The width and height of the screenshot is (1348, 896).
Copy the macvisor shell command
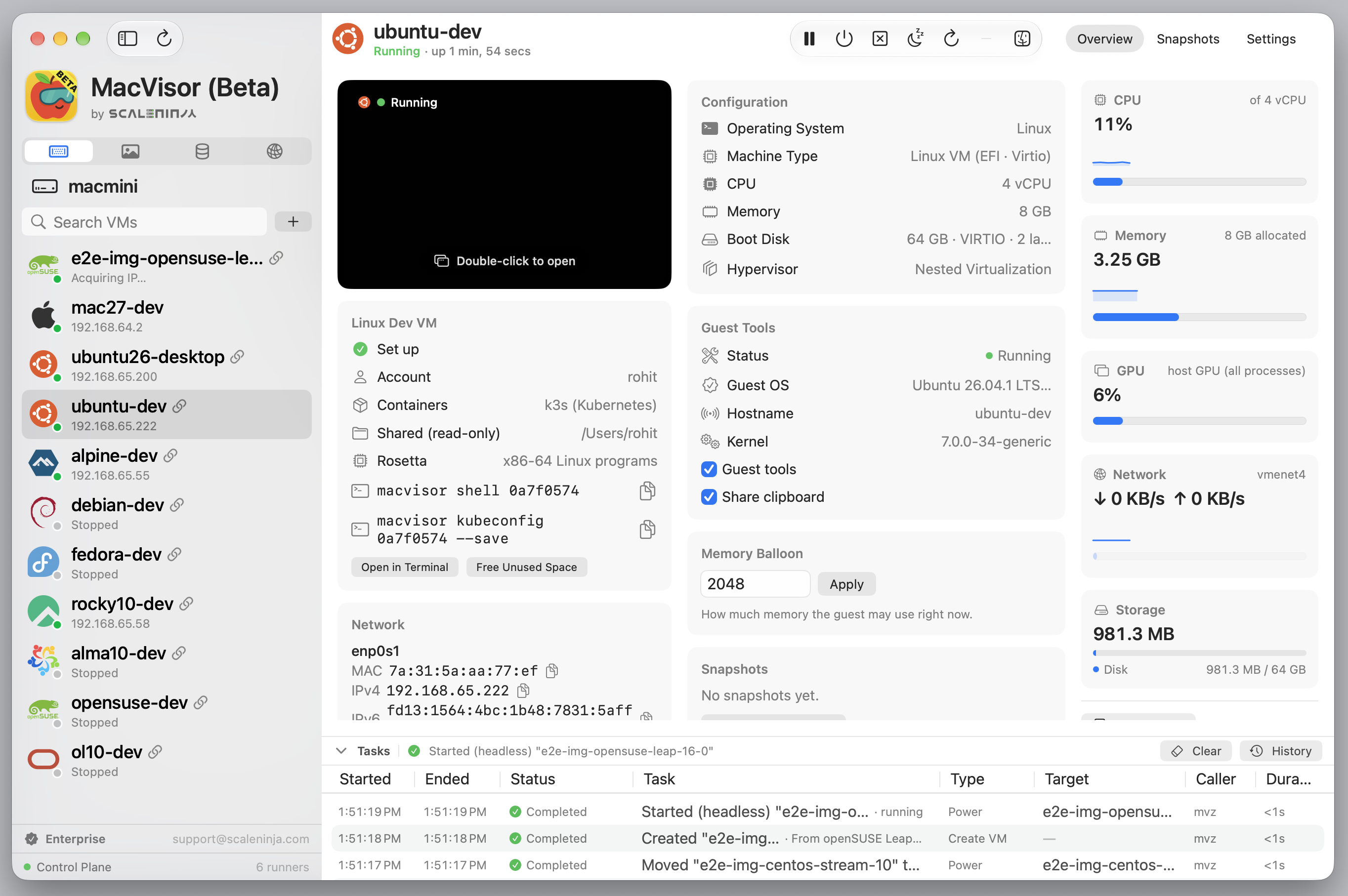pyautogui.click(x=647, y=491)
